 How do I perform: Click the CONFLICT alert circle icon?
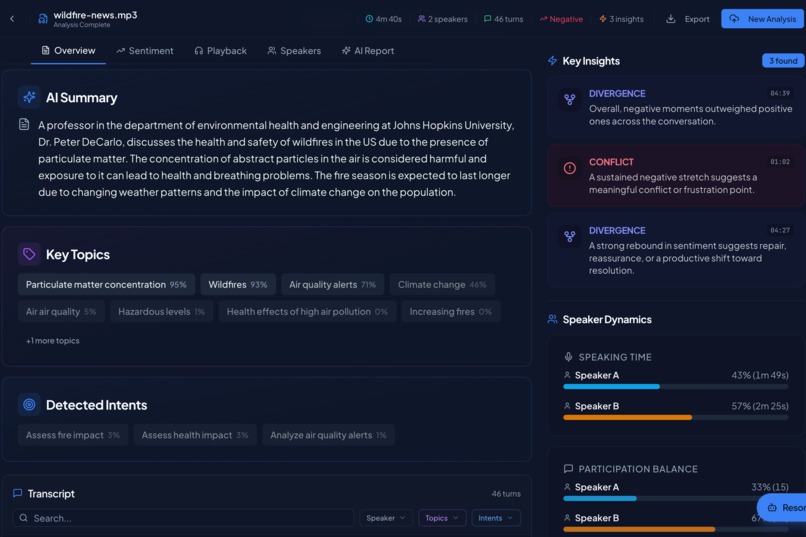(x=570, y=168)
